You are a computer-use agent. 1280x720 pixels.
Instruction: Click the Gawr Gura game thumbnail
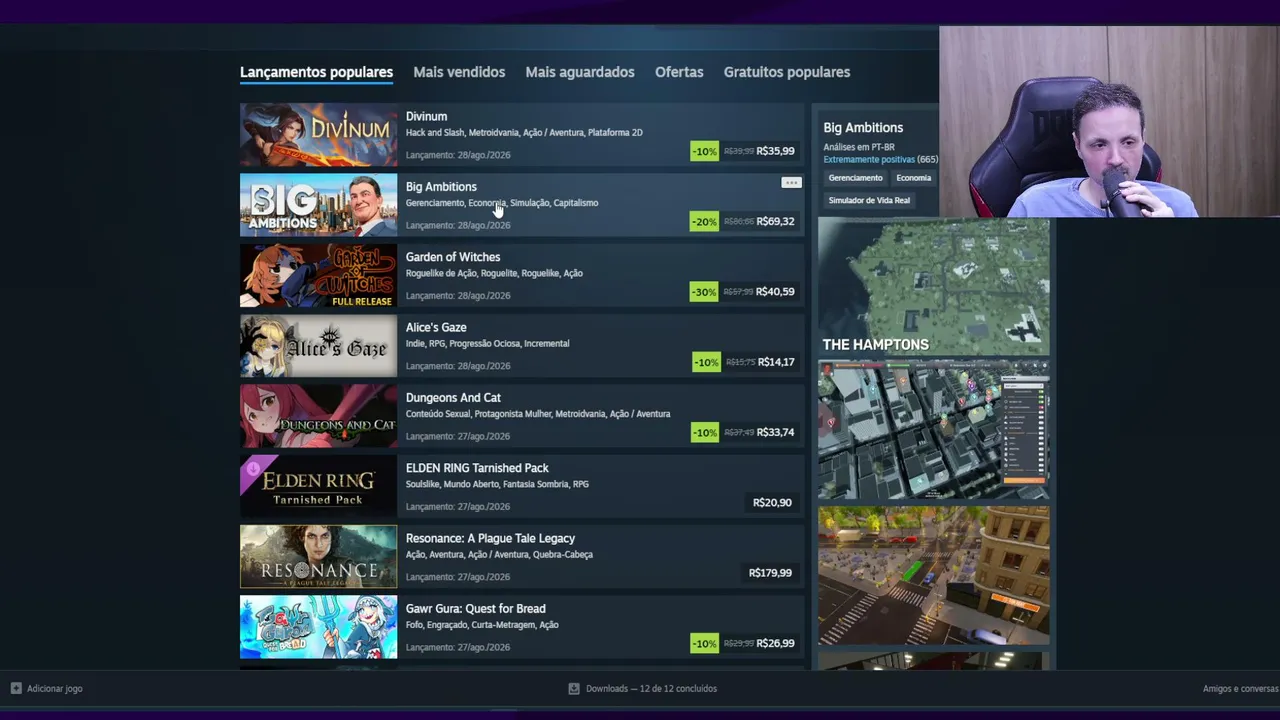(x=318, y=627)
